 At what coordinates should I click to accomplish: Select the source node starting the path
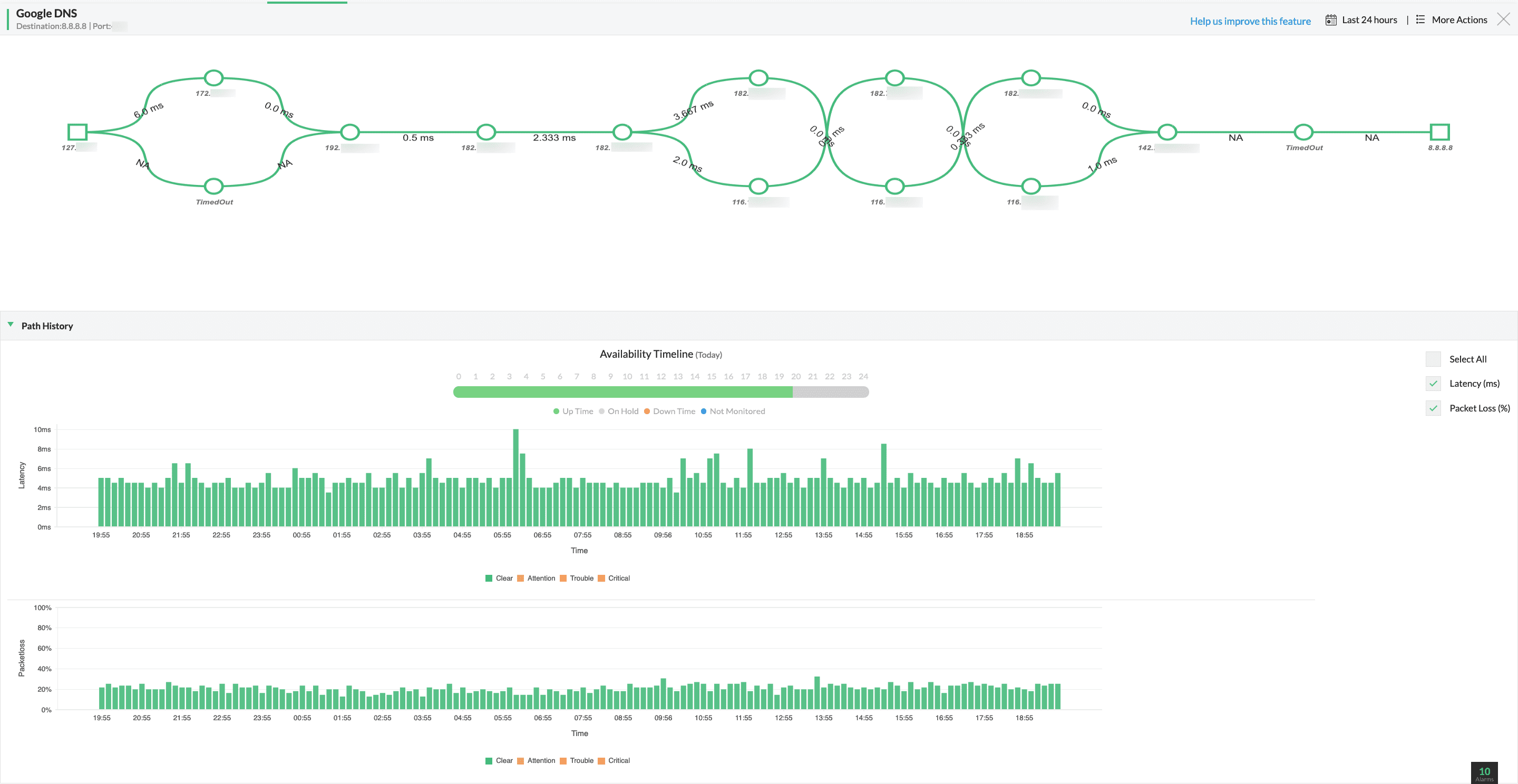click(77, 133)
